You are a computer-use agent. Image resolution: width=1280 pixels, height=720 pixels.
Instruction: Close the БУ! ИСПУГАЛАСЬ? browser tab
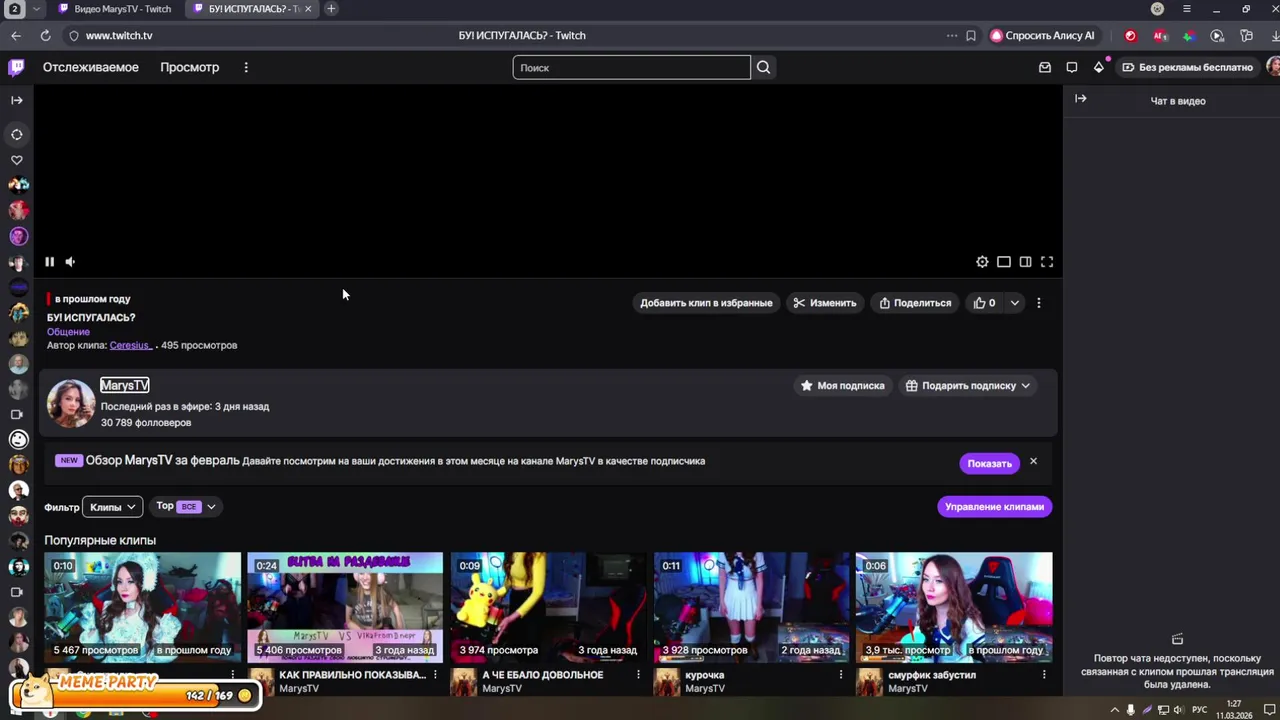point(308,9)
